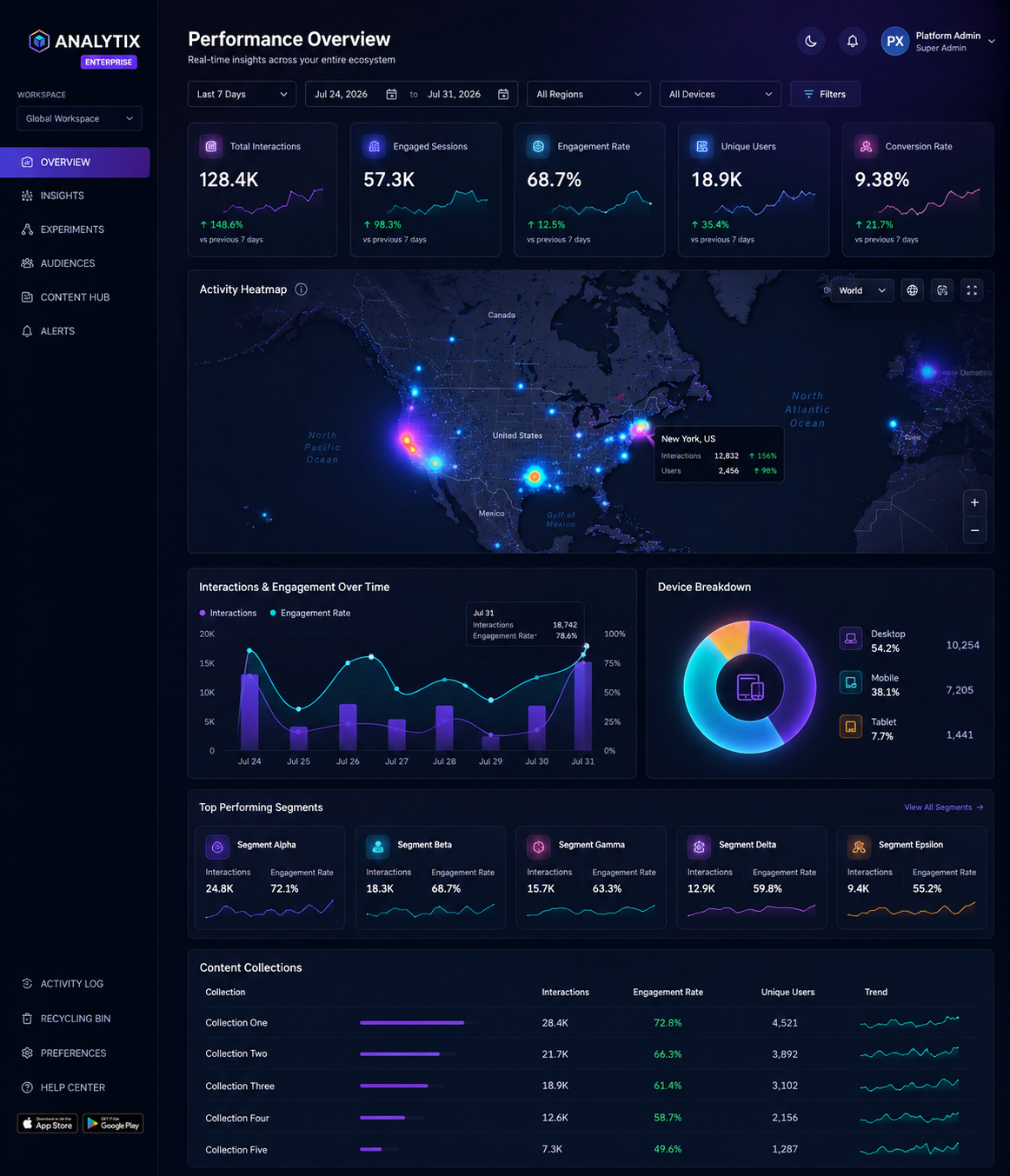The image size is (1010, 1176).
Task: Click Segment Alpha icon
Action: click(x=217, y=847)
